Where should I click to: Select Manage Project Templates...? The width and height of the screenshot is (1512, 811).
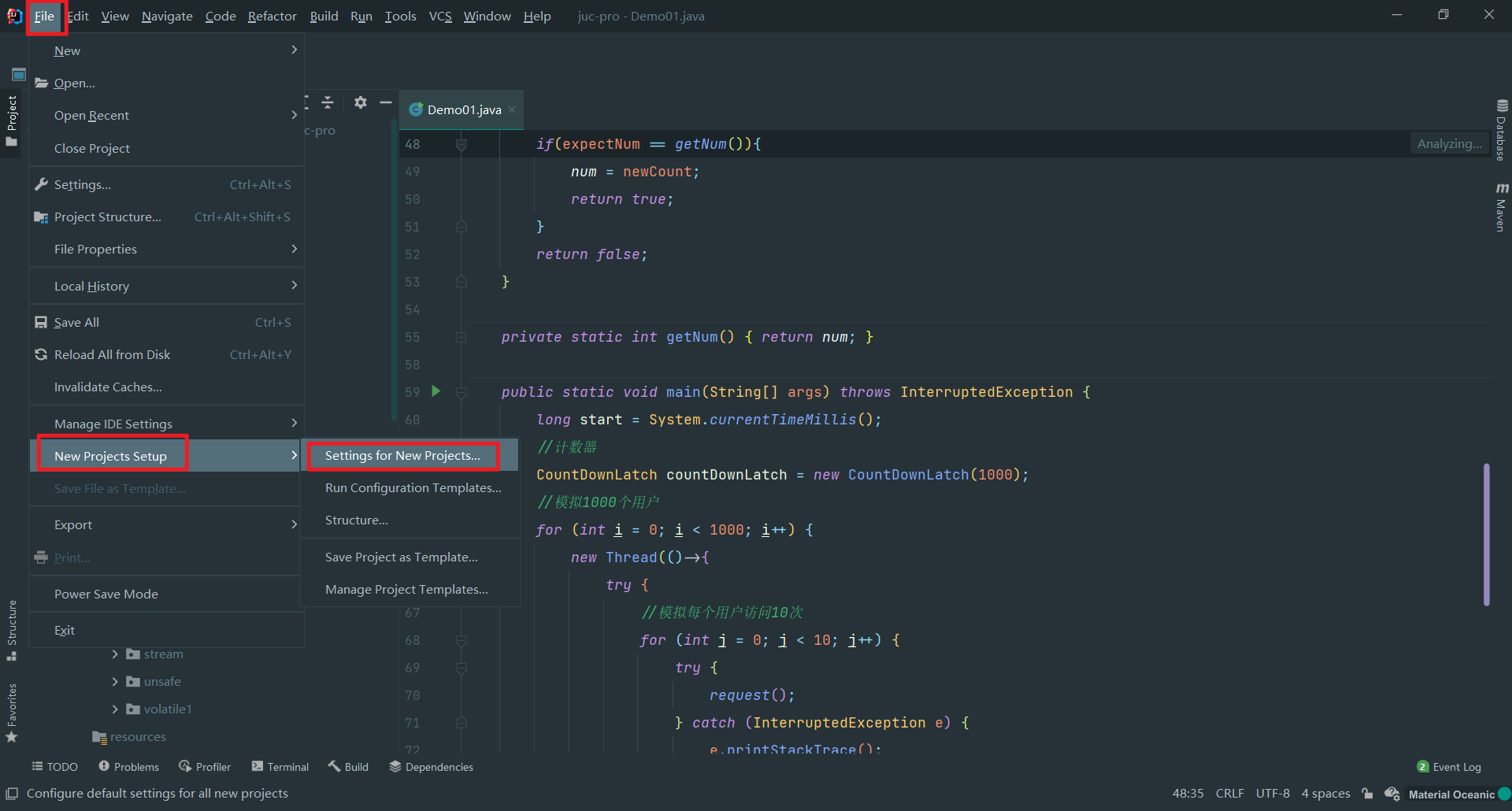410,589
